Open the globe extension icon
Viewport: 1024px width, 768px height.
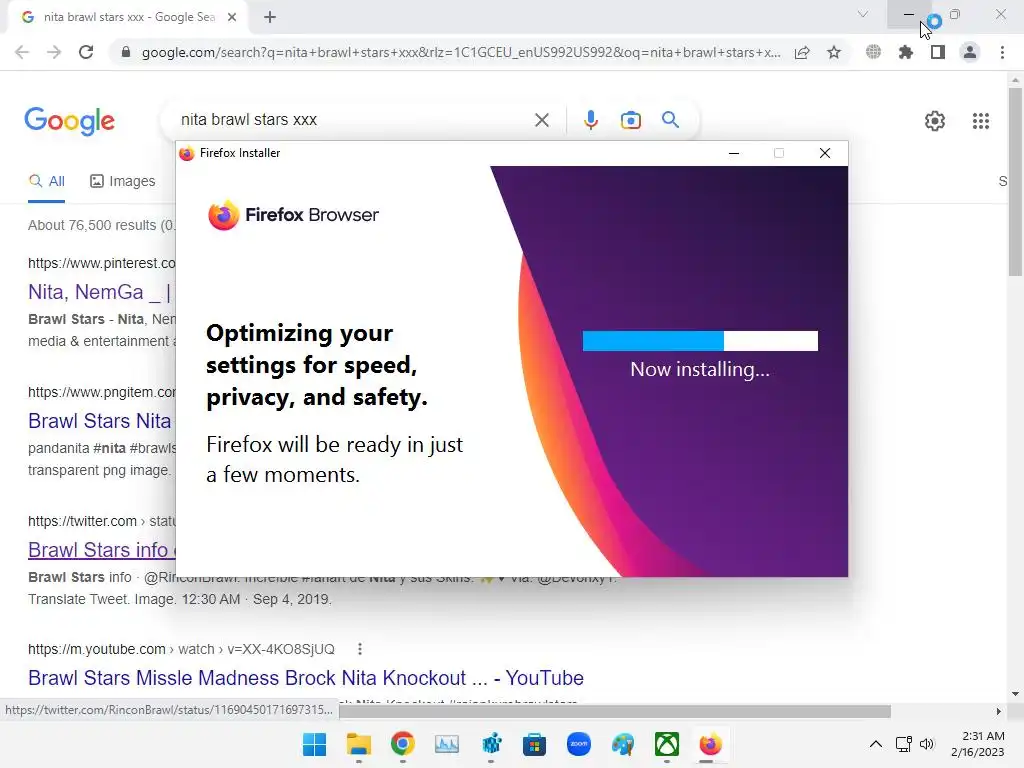coord(873,52)
